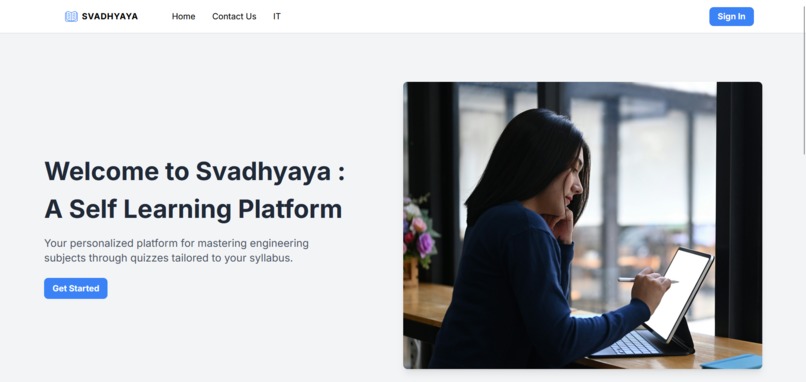Viewport: 806px width, 382px height.
Task: Click the Svadhyaya book logo icon
Action: 71,16
